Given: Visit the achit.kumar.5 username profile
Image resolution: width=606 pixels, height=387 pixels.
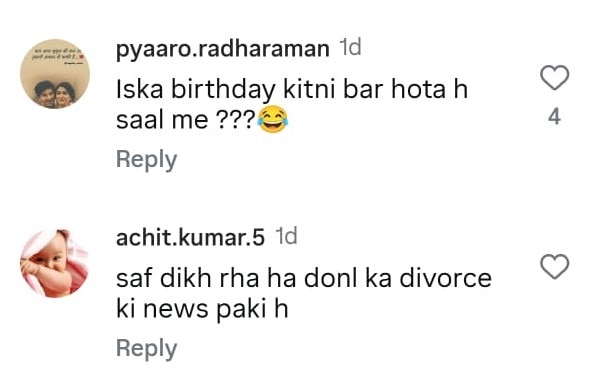Looking at the screenshot, I should point(190,237).
